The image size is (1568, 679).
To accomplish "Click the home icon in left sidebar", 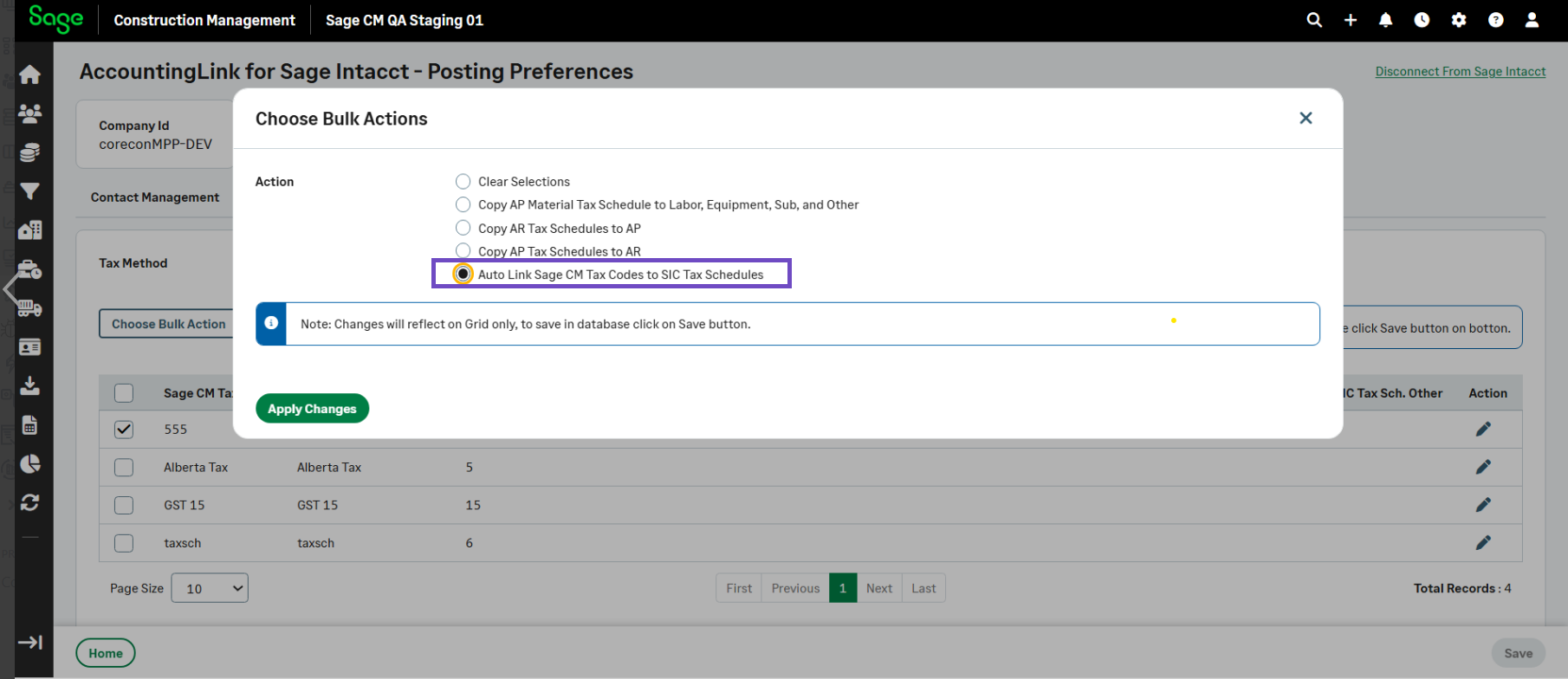I will (30, 75).
